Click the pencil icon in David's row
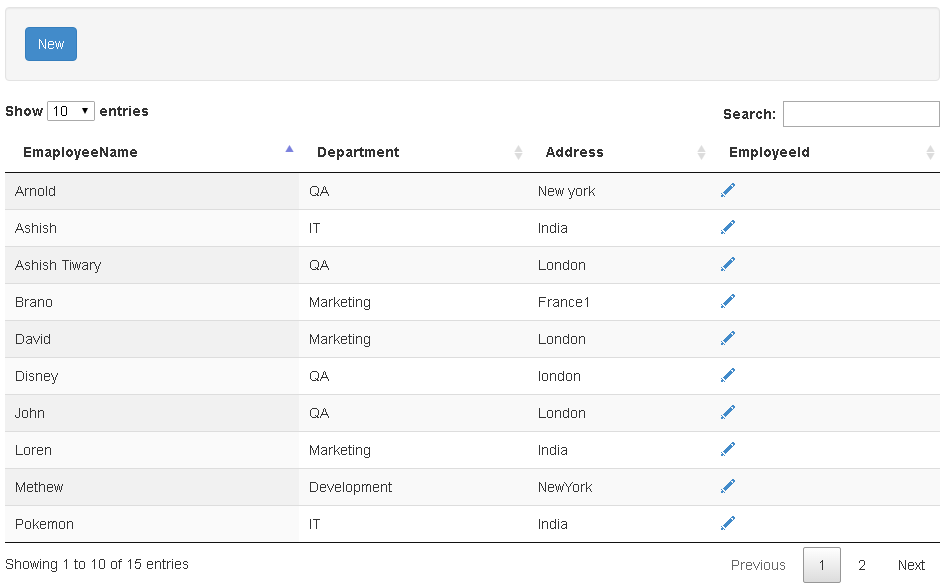The width and height of the screenshot is (948, 586). 728,338
